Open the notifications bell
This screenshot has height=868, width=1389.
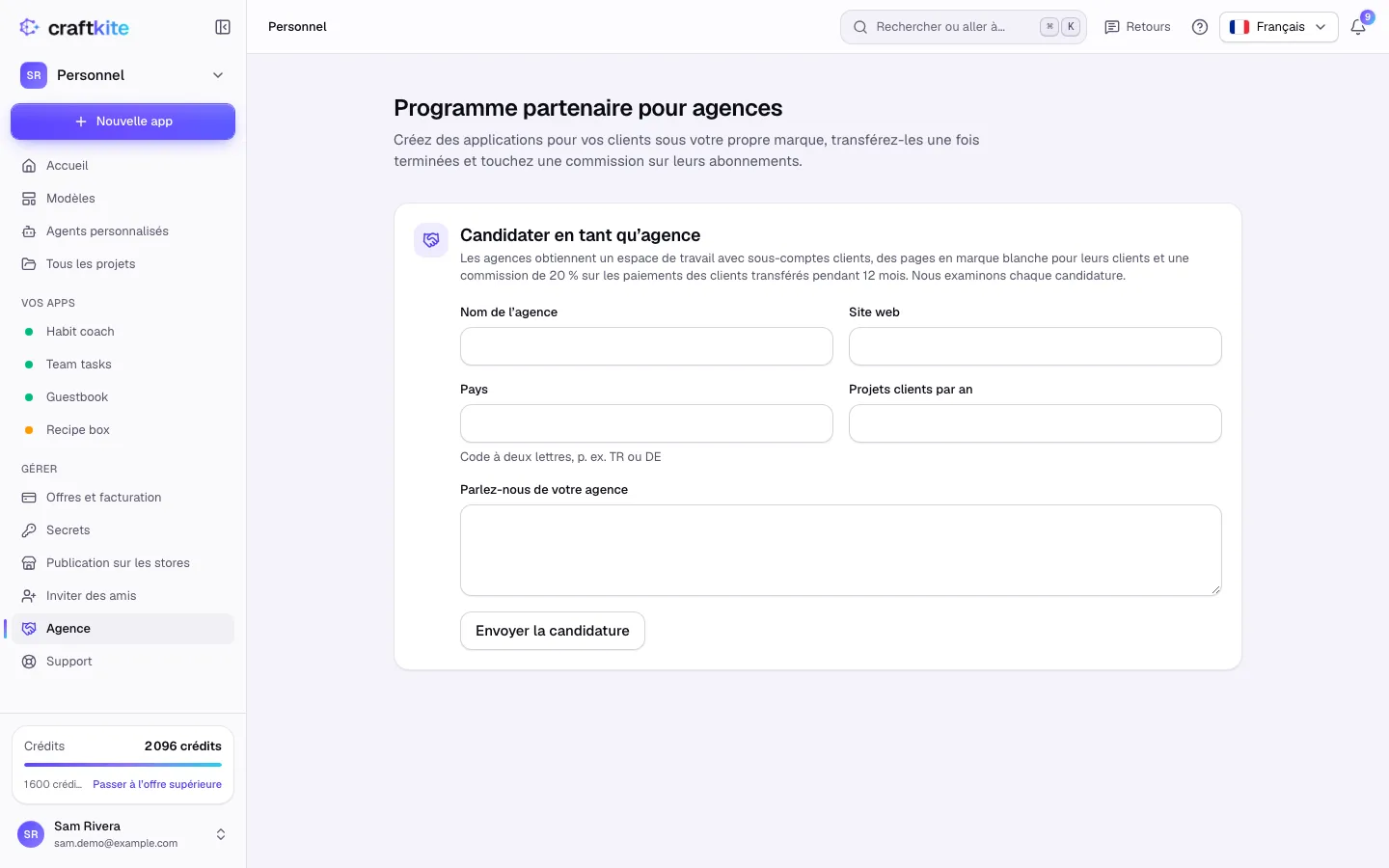(x=1358, y=27)
